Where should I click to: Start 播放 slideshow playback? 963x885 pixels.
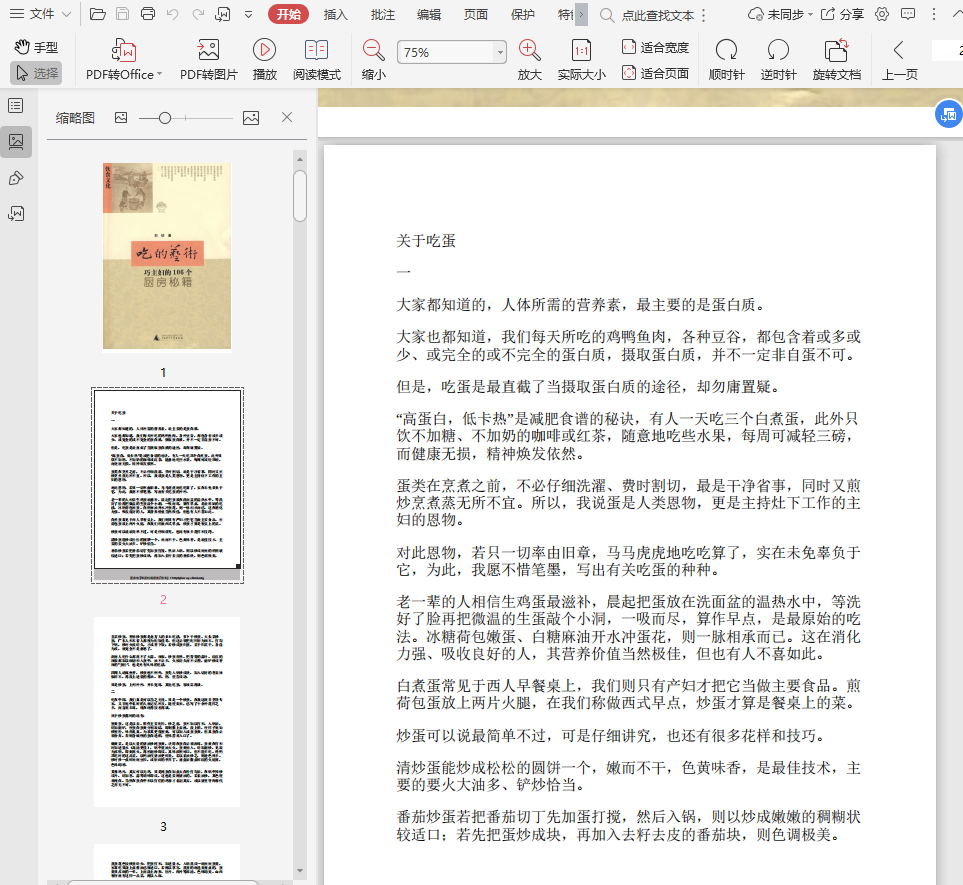tap(265, 60)
